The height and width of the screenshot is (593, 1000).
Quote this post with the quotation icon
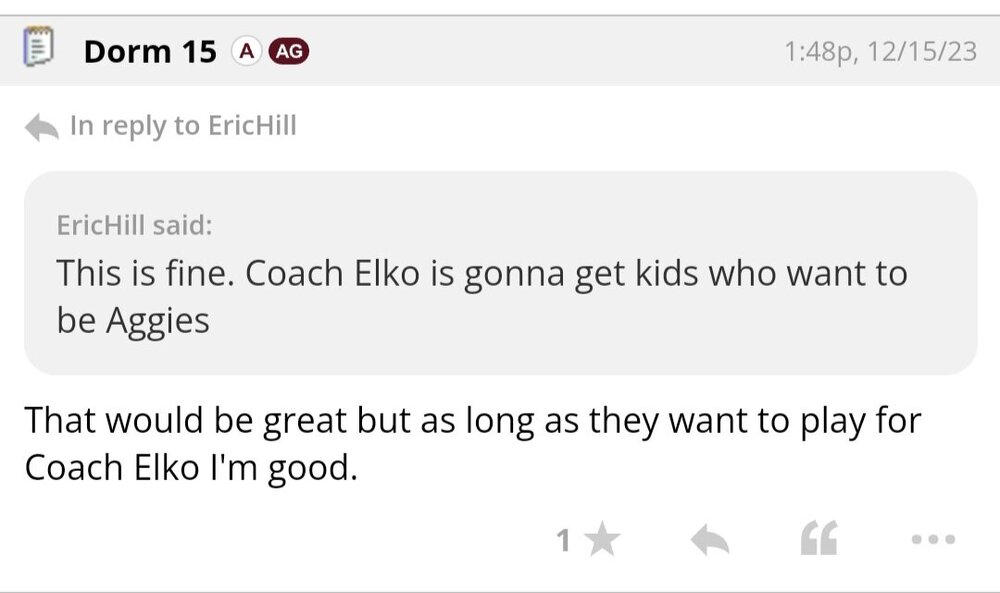pyautogui.click(x=819, y=541)
